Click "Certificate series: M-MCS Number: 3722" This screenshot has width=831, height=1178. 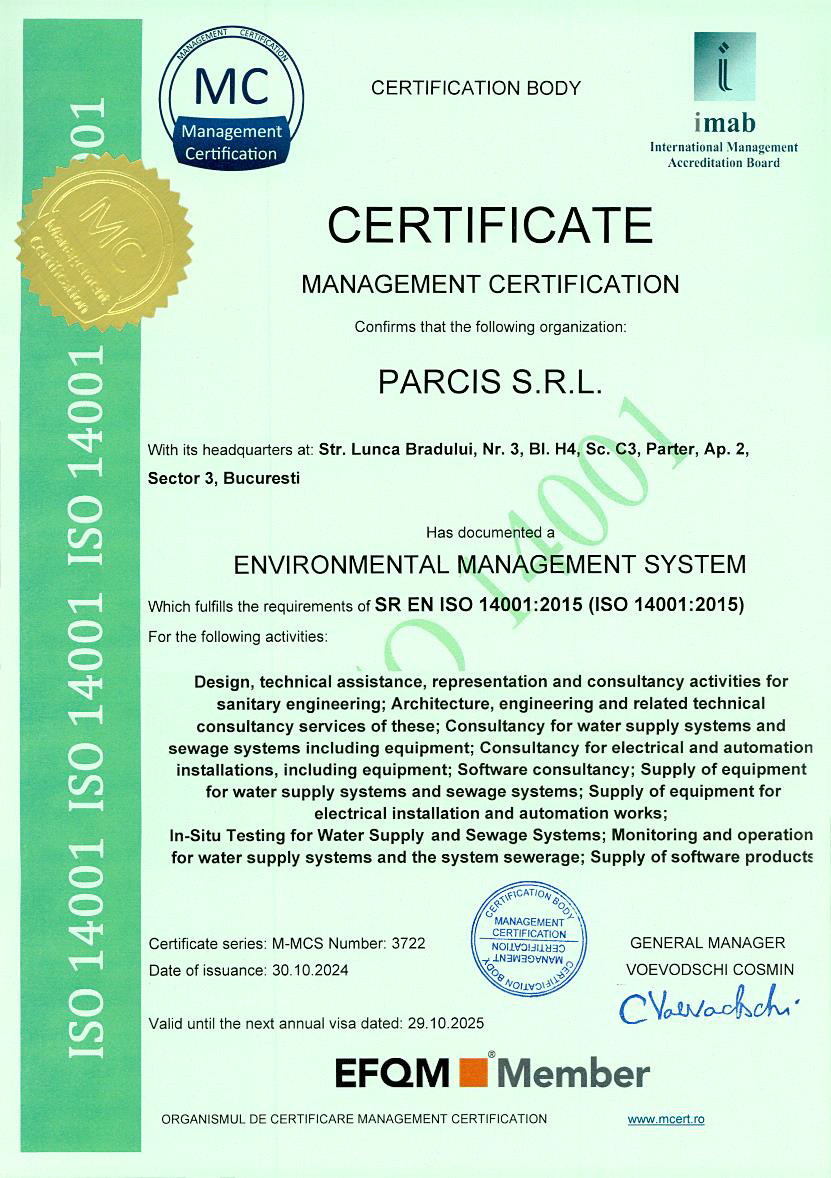pyautogui.click(x=287, y=944)
